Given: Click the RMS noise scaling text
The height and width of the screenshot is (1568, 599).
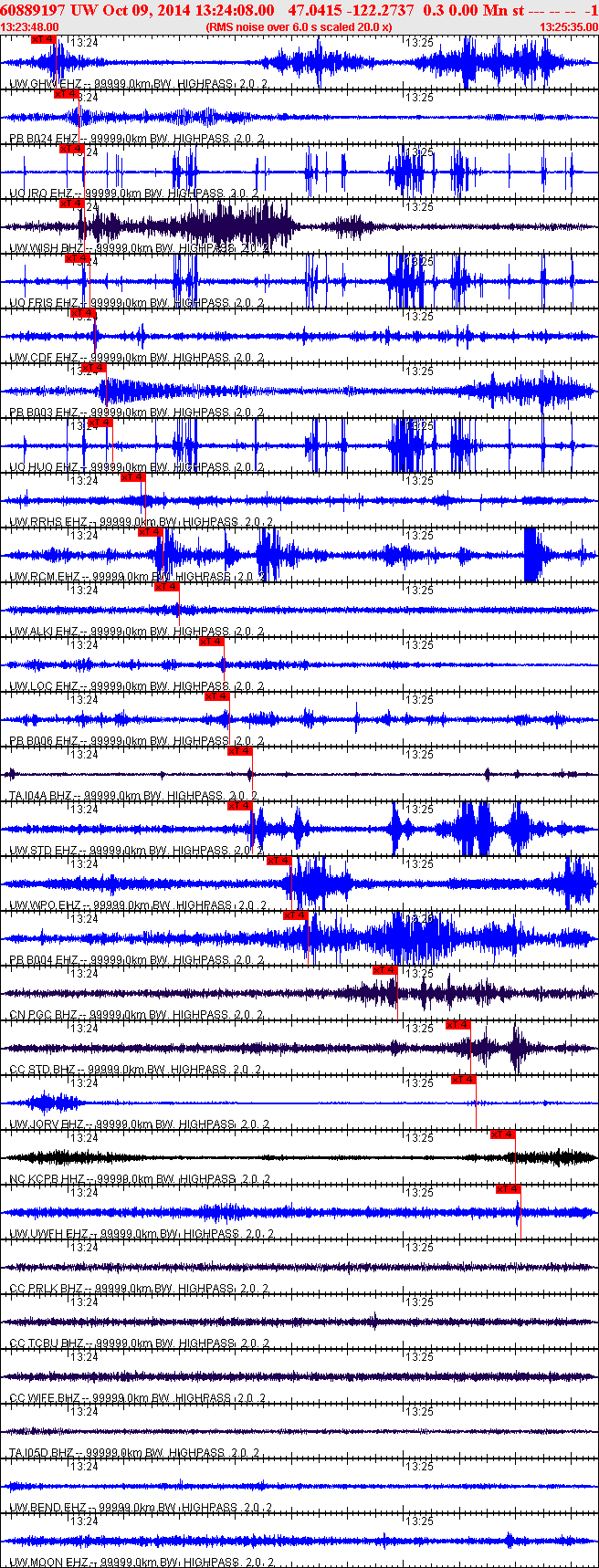Looking at the screenshot, I should (x=299, y=27).
